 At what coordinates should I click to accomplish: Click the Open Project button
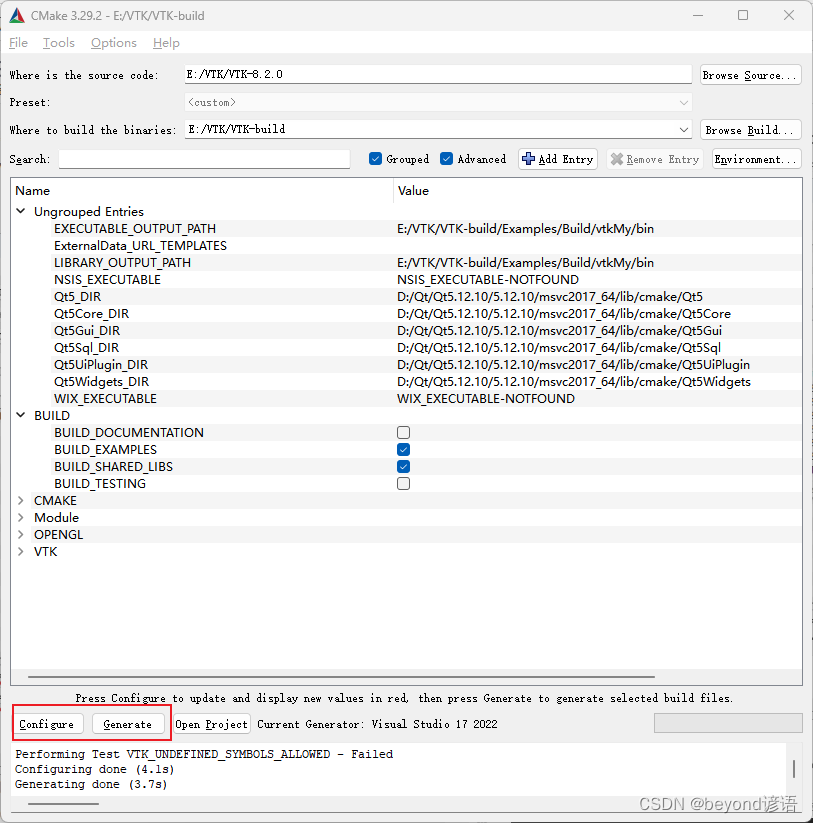(212, 724)
